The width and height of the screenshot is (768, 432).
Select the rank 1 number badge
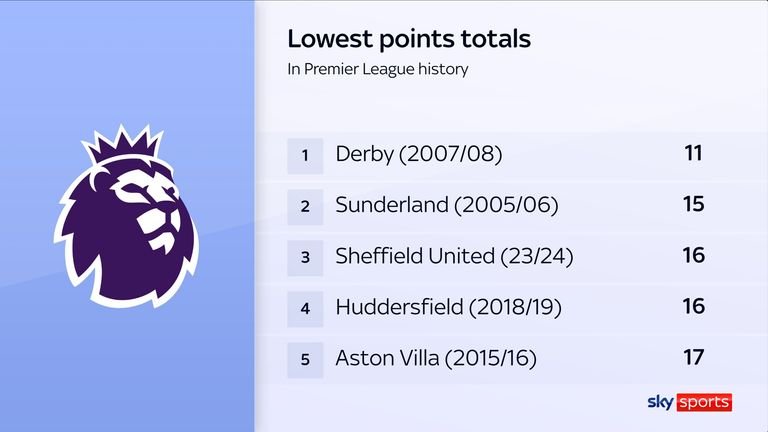tap(305, 155)
